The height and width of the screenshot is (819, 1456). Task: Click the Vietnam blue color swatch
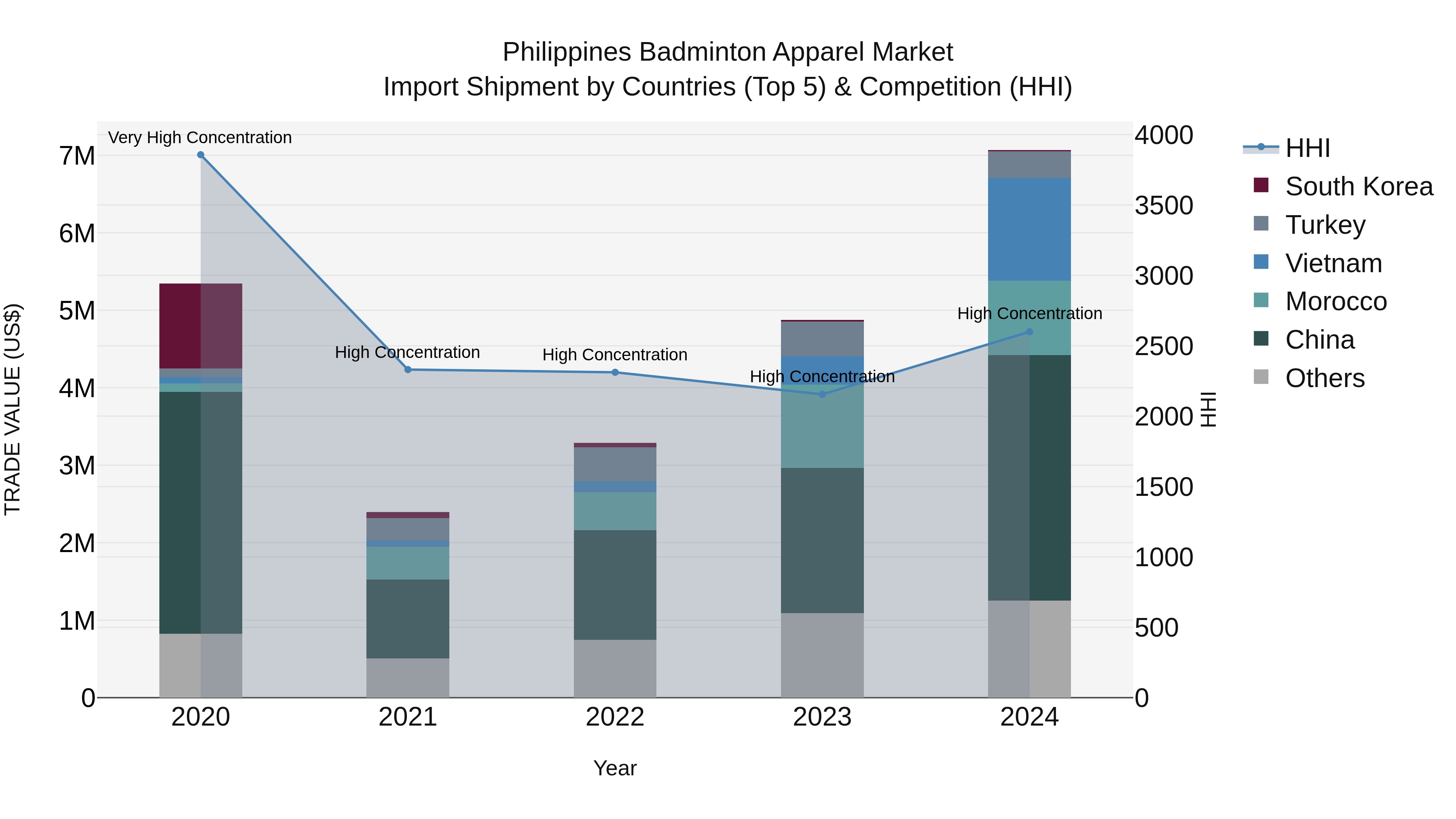[x=1261, y=262]
